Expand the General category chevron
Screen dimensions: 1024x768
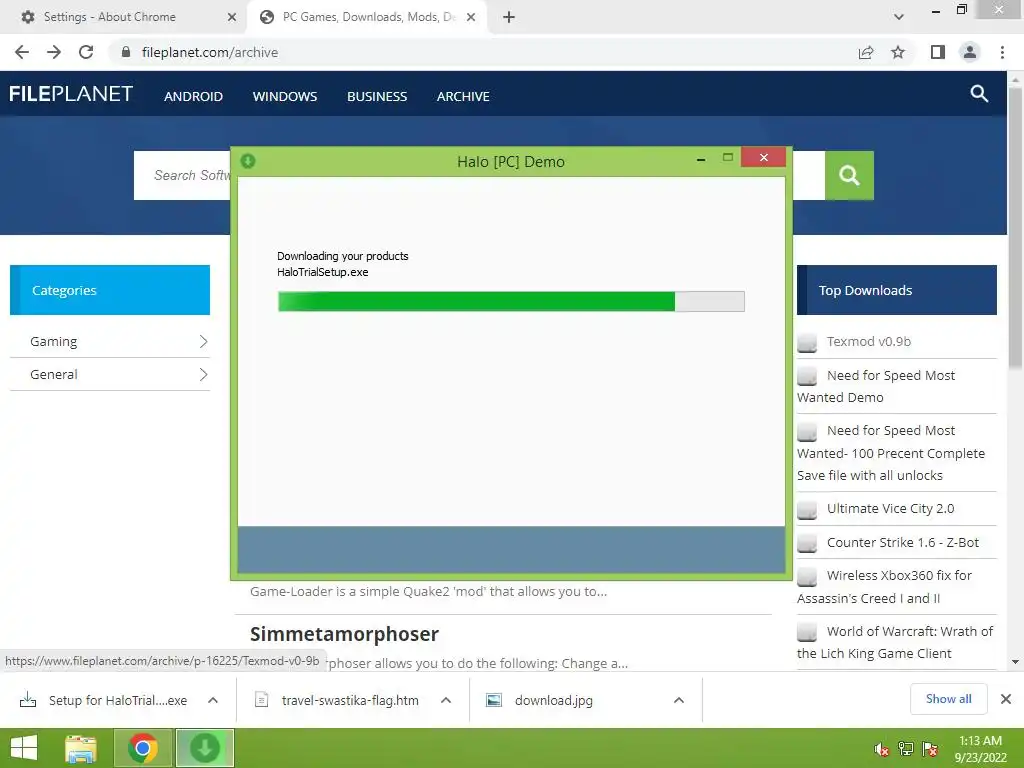click(x=203, y=374)
